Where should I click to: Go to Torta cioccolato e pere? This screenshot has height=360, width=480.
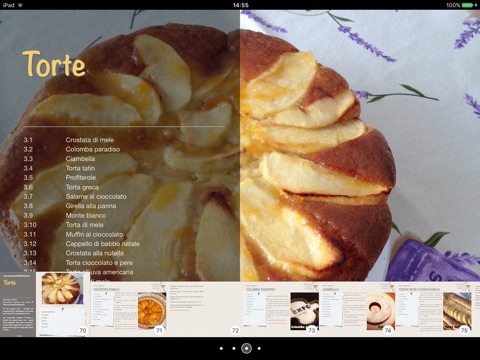(x=99, y=263)
